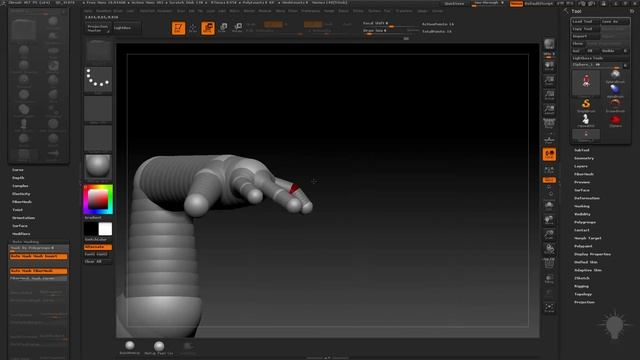Toggle the Floor grid icon
The width and height of the screenshot is (640, 360).
click(x=549, y=140)
